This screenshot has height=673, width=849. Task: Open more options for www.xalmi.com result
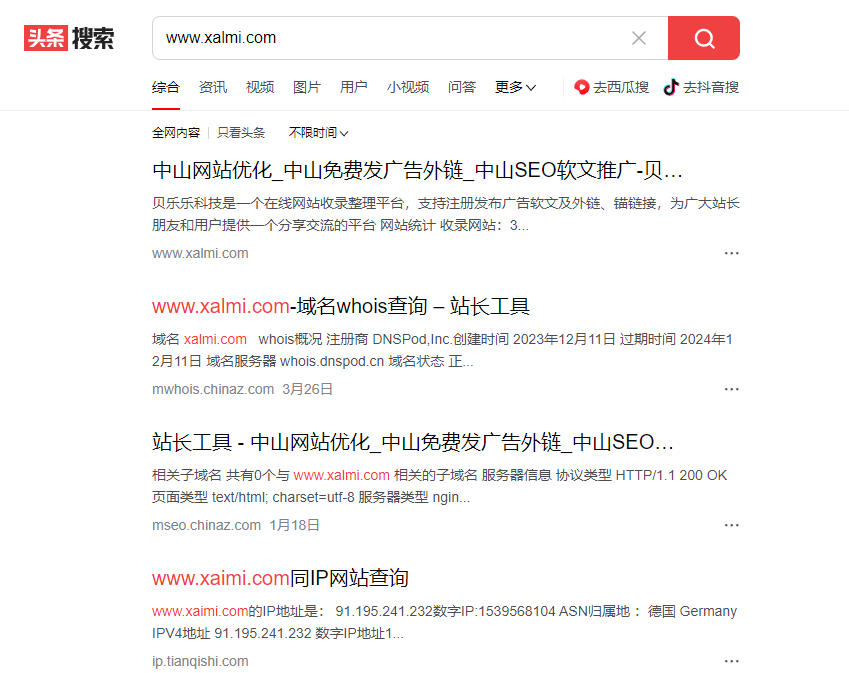click(732, 253)
